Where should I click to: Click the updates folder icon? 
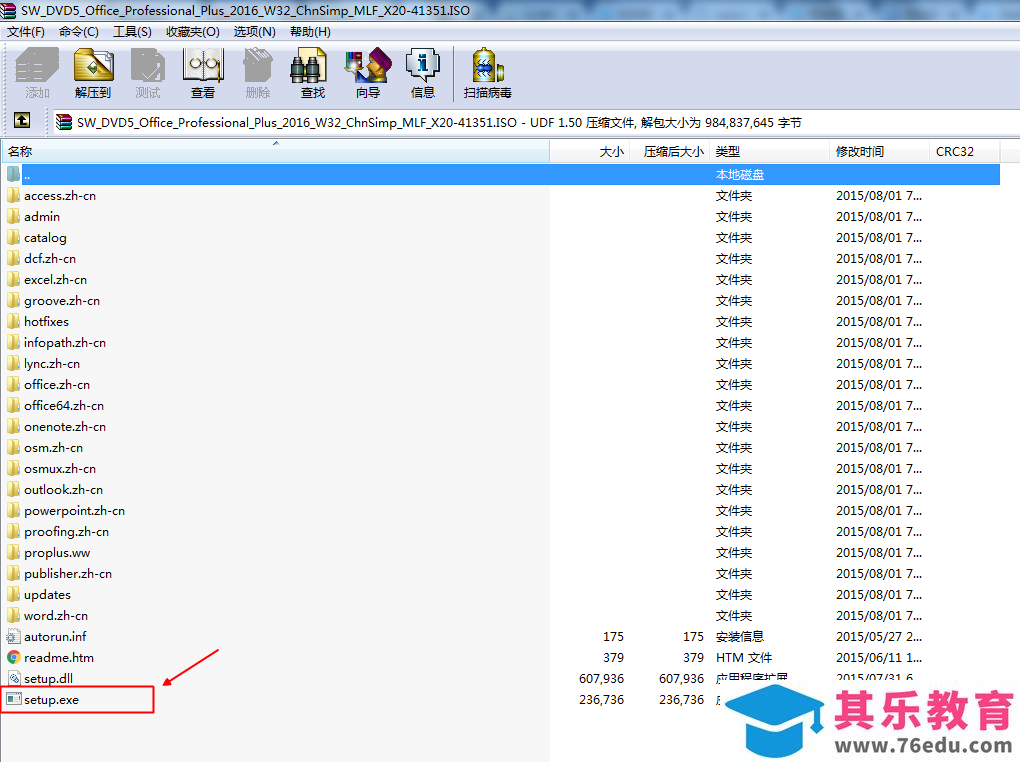14,594
